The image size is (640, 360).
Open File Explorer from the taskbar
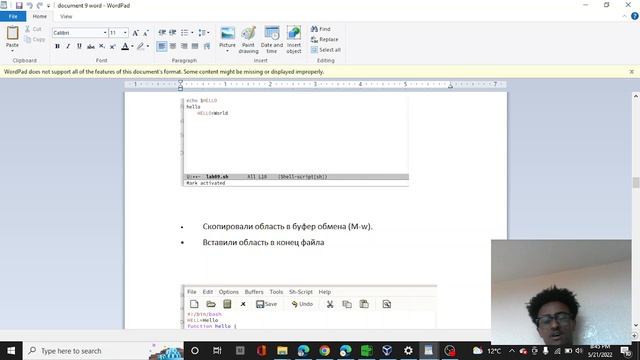[x=282, y=351]
